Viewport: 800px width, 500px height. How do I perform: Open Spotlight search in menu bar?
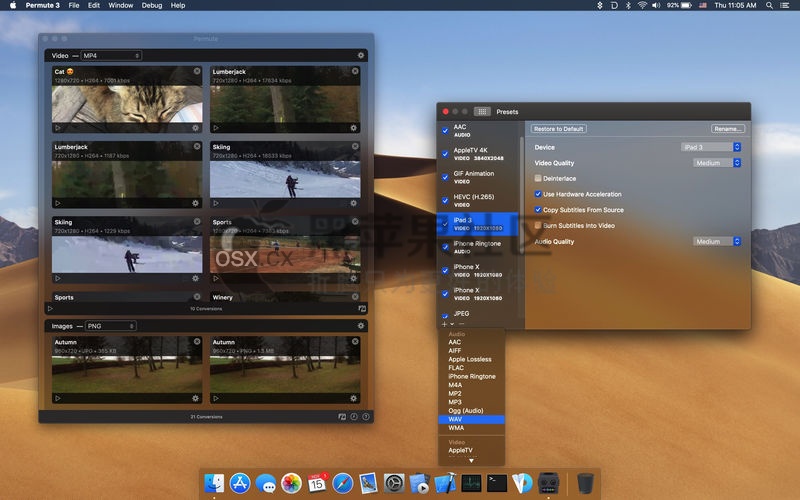[769, 5]
